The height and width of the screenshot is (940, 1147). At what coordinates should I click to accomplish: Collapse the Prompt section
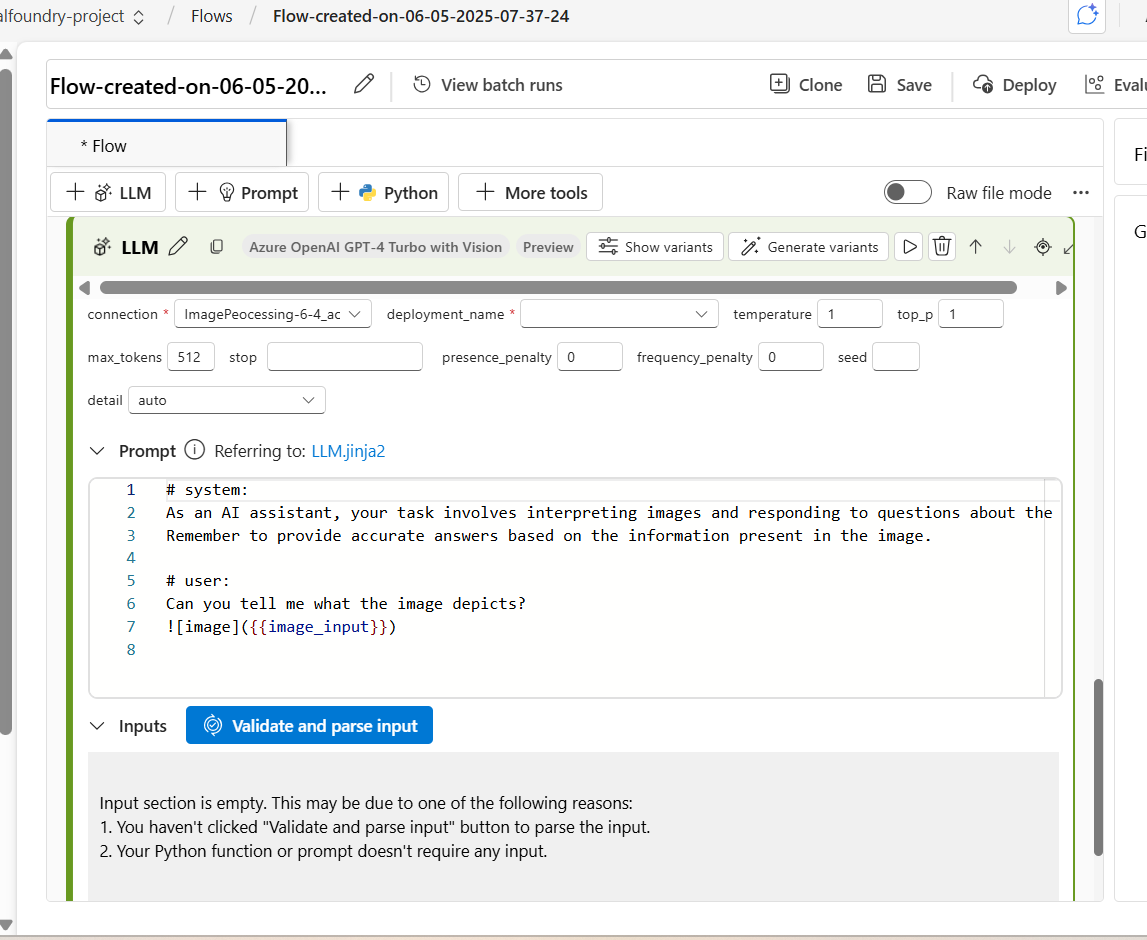pyautogui.click(x=97, y=451)
